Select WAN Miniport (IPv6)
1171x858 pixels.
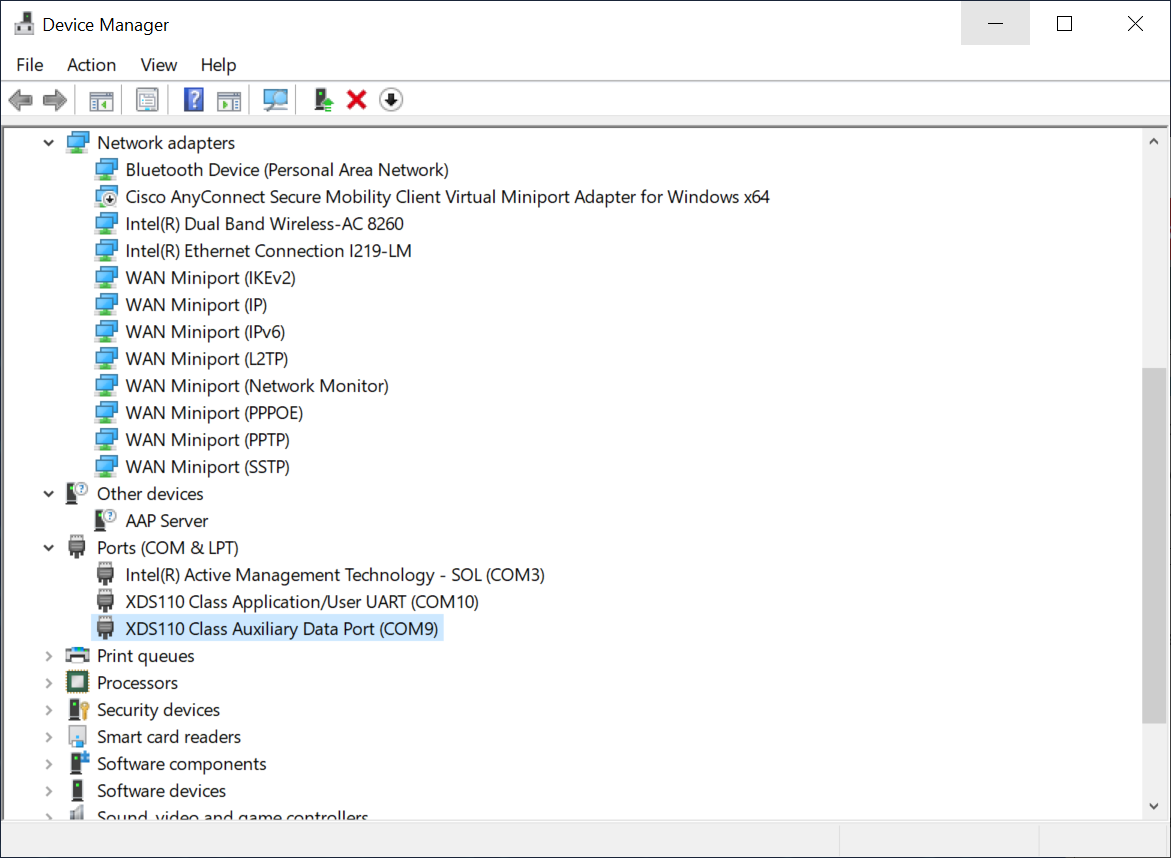[x=205, y=332]
